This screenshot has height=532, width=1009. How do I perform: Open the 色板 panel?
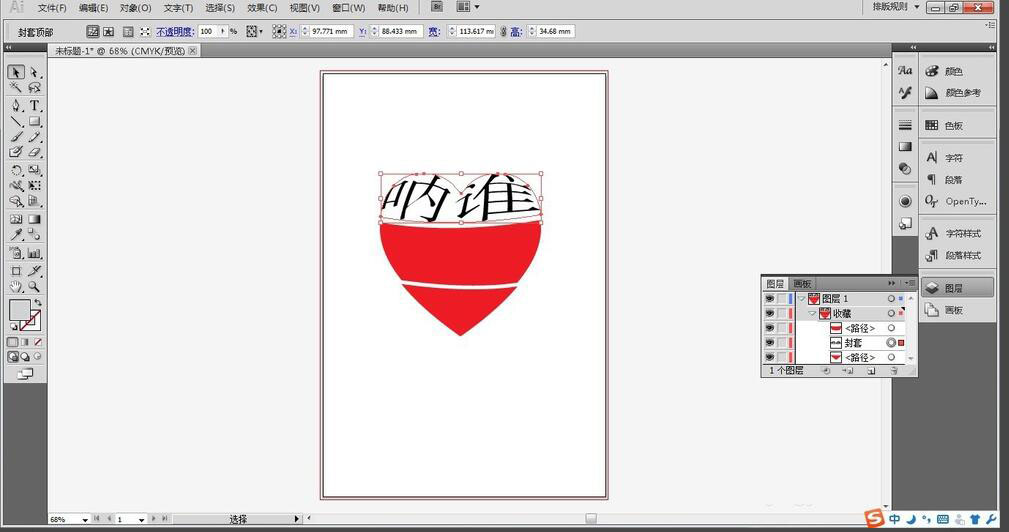tap(956, 125)
